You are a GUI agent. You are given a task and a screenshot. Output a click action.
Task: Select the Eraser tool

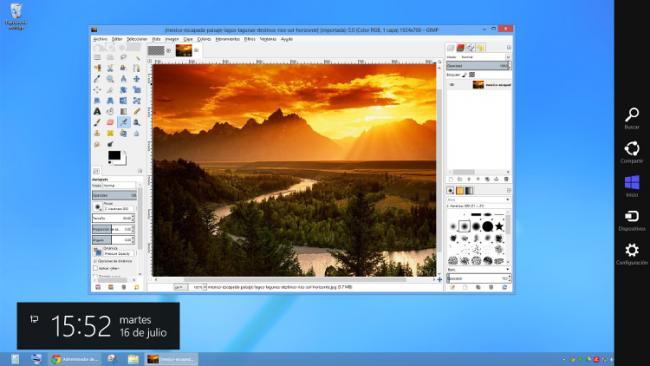(110, 122)
